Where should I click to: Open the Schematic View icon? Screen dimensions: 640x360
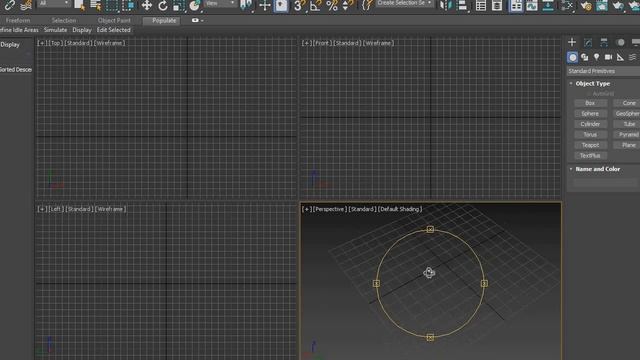coord(548,5)
